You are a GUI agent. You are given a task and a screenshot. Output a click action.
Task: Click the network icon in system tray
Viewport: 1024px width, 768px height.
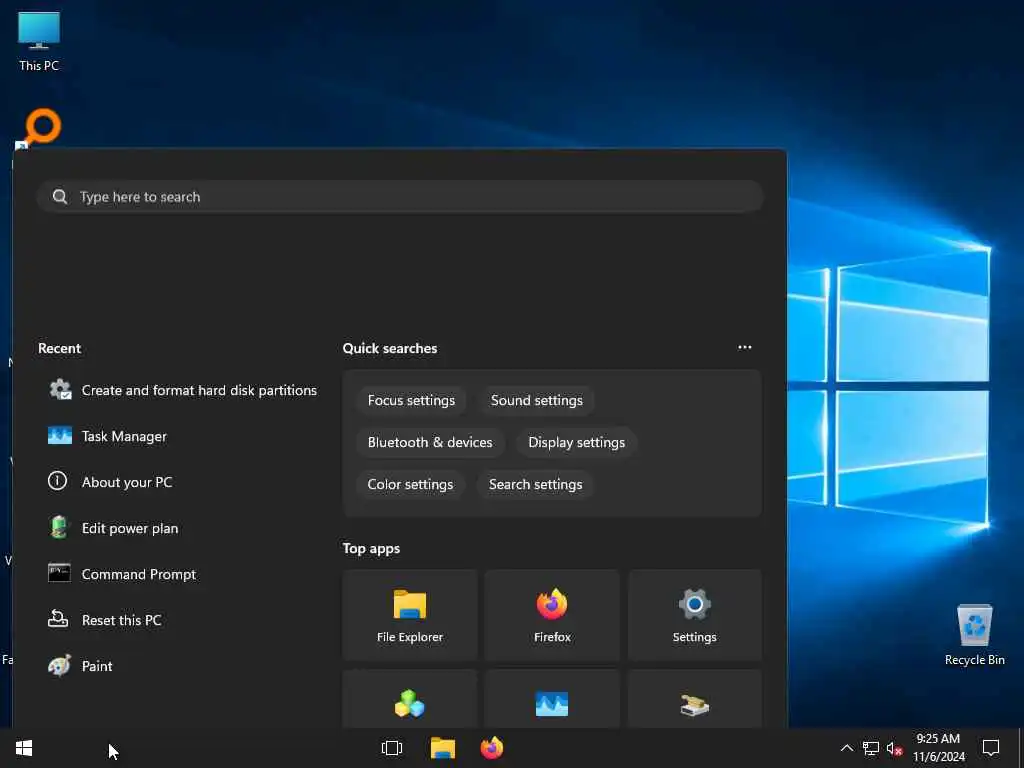tap(871, 748)
